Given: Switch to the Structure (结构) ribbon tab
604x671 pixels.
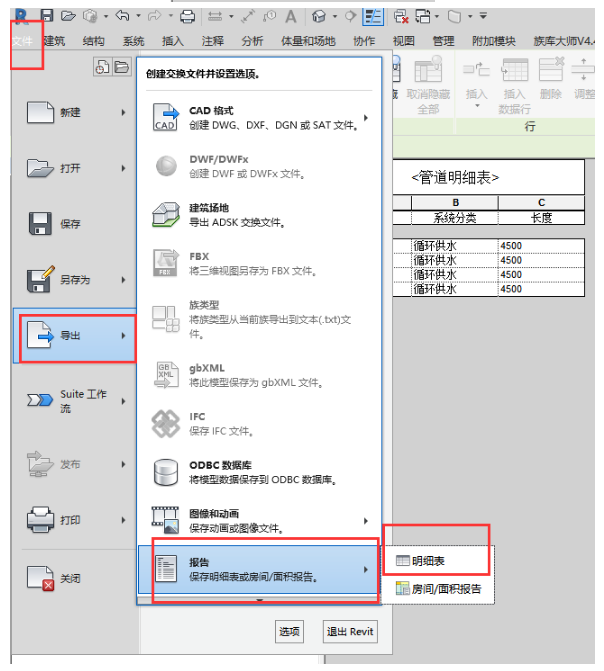Looking at the screenshot, I should point(93,41).
